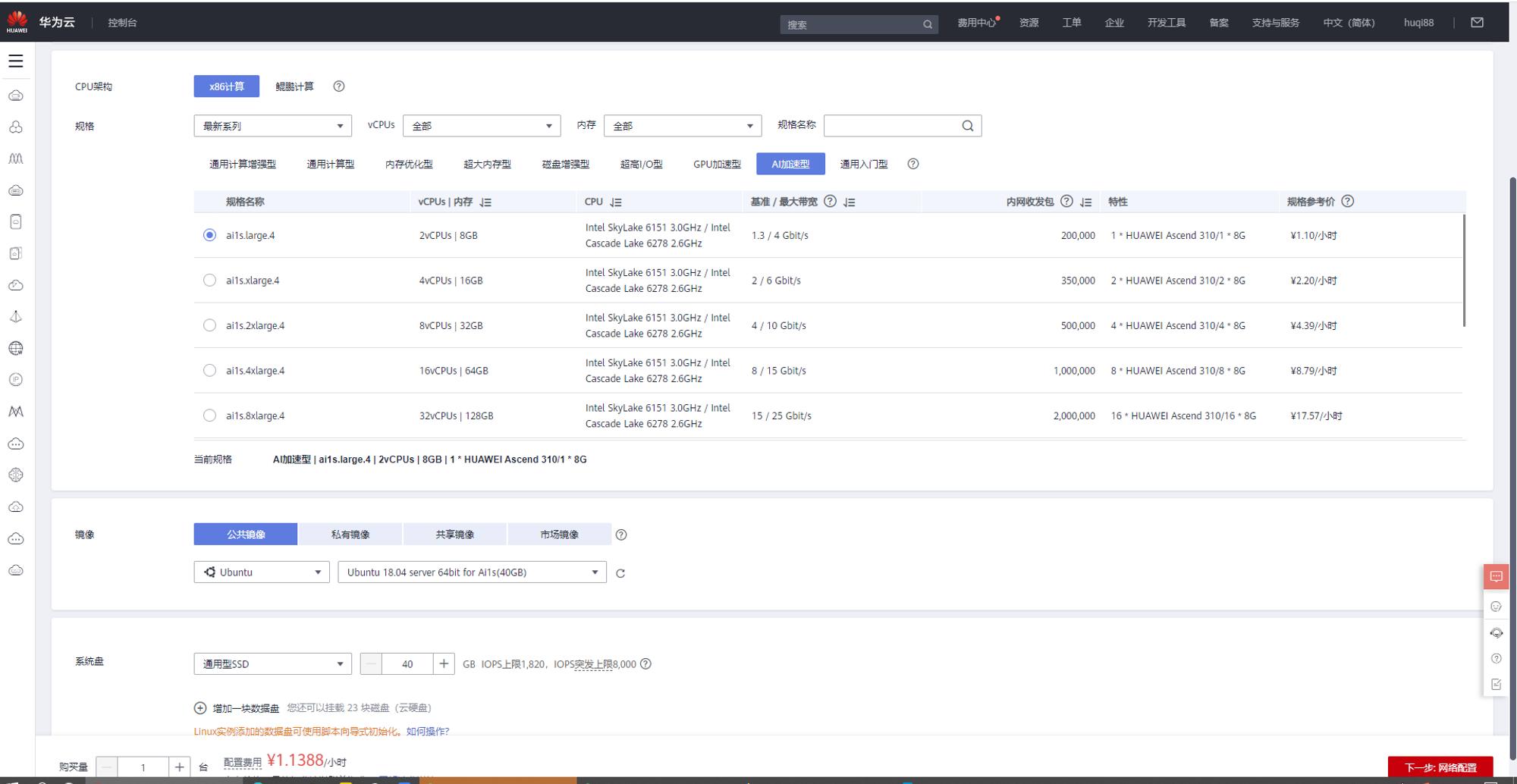The image size is (1517, 784).
Task: Sort table by vCPUs | 内存 column
Action: [485, 202]
